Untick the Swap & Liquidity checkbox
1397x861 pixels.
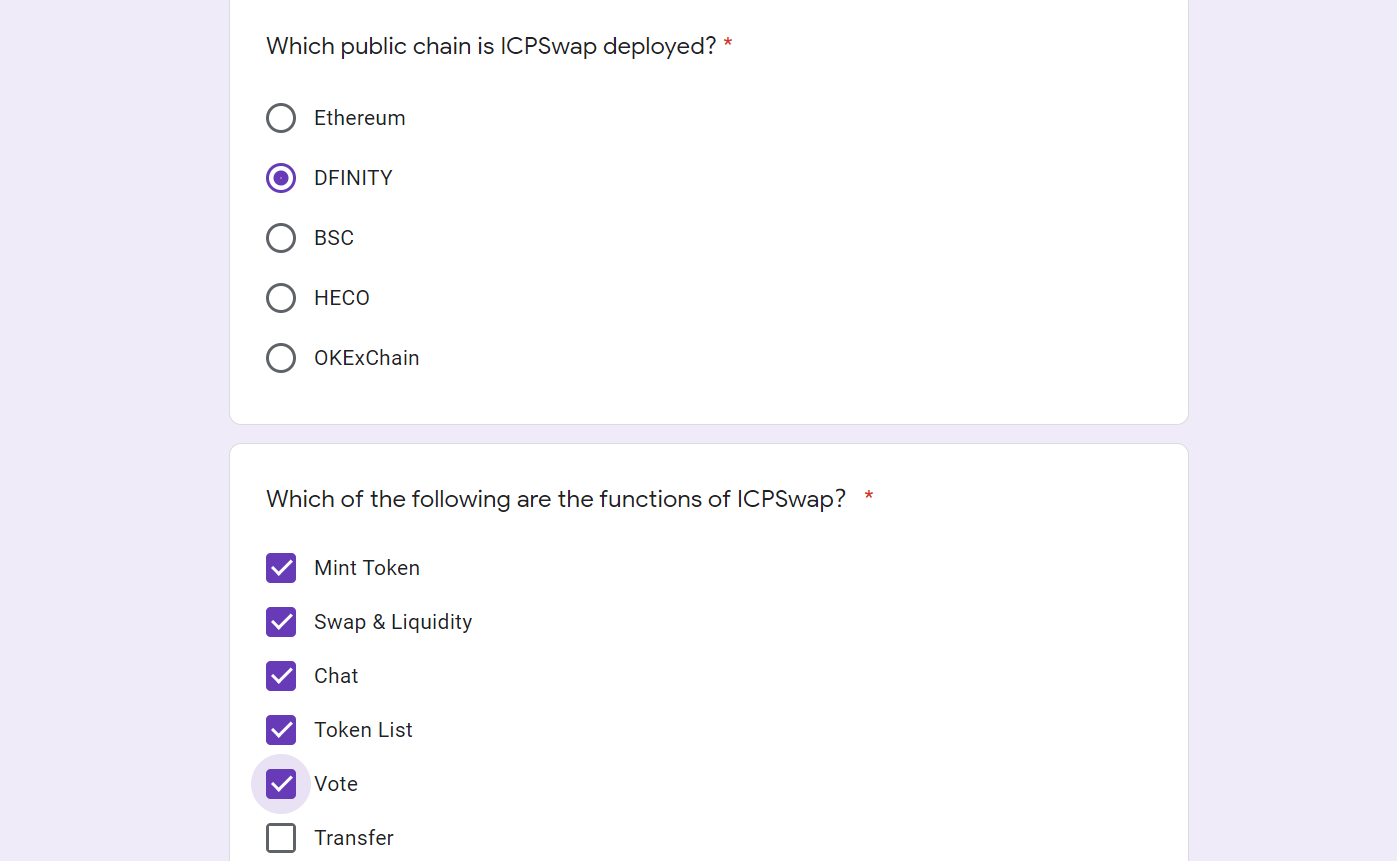(x=281, y=622)
